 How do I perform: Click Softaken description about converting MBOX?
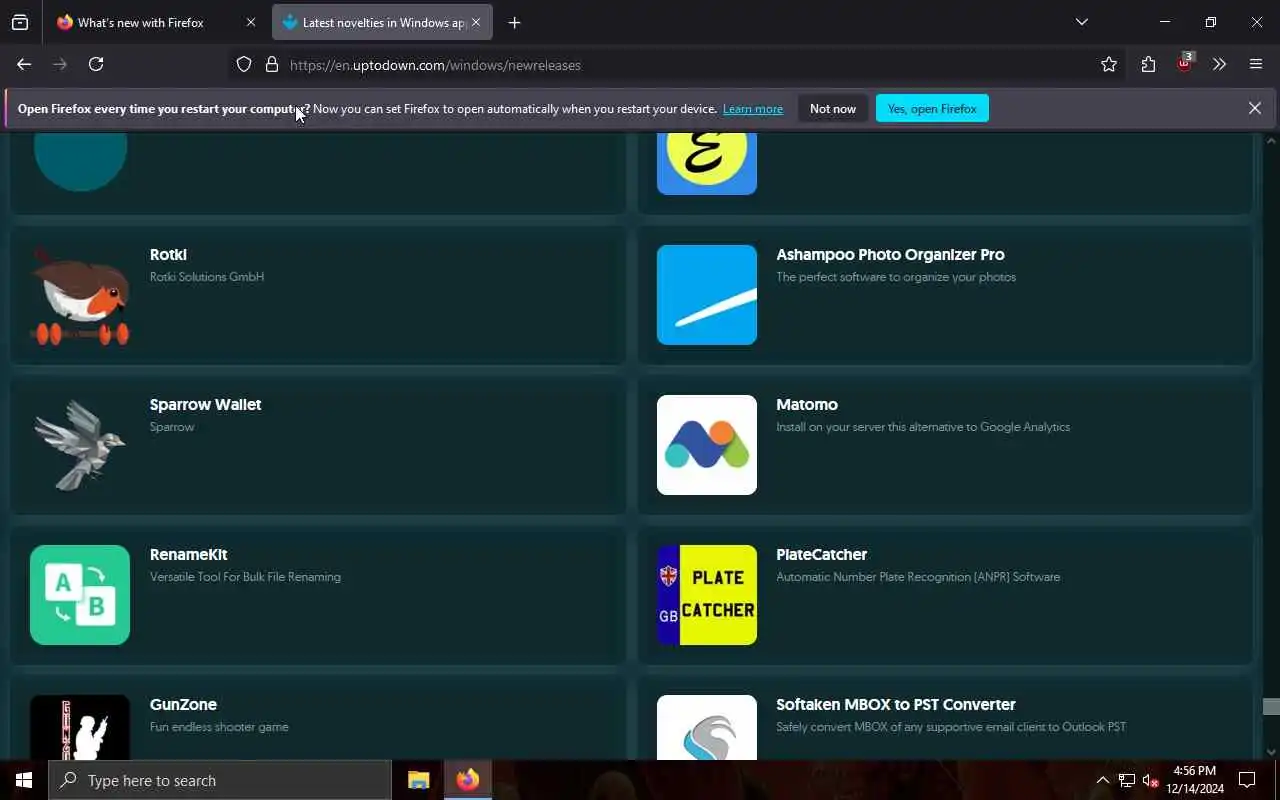(951, 727)
